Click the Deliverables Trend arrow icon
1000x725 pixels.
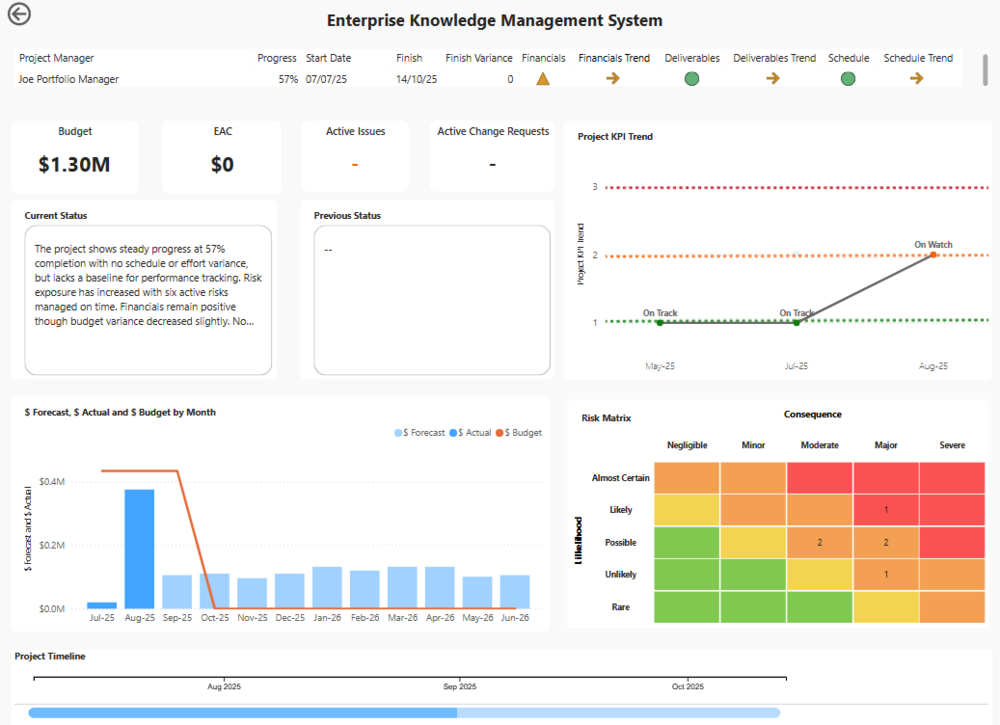coord(773,79)
